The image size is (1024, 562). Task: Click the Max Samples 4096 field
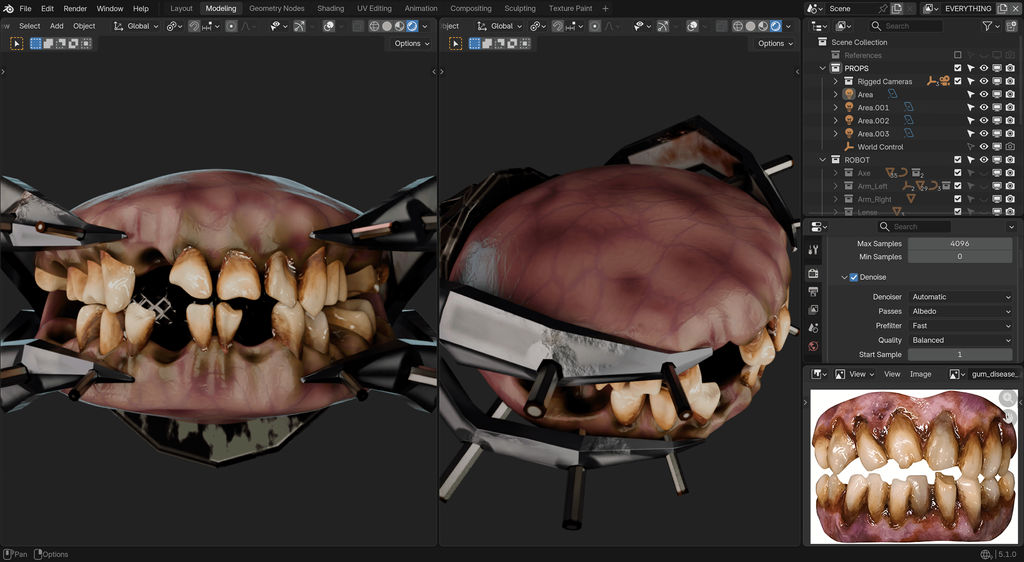pyautogui.click(x=960, y=243)
